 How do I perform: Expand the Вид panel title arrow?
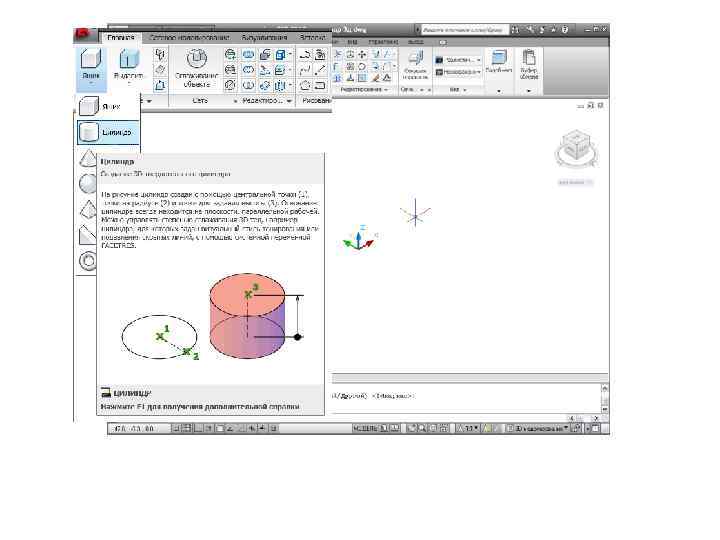click(465, 90)
